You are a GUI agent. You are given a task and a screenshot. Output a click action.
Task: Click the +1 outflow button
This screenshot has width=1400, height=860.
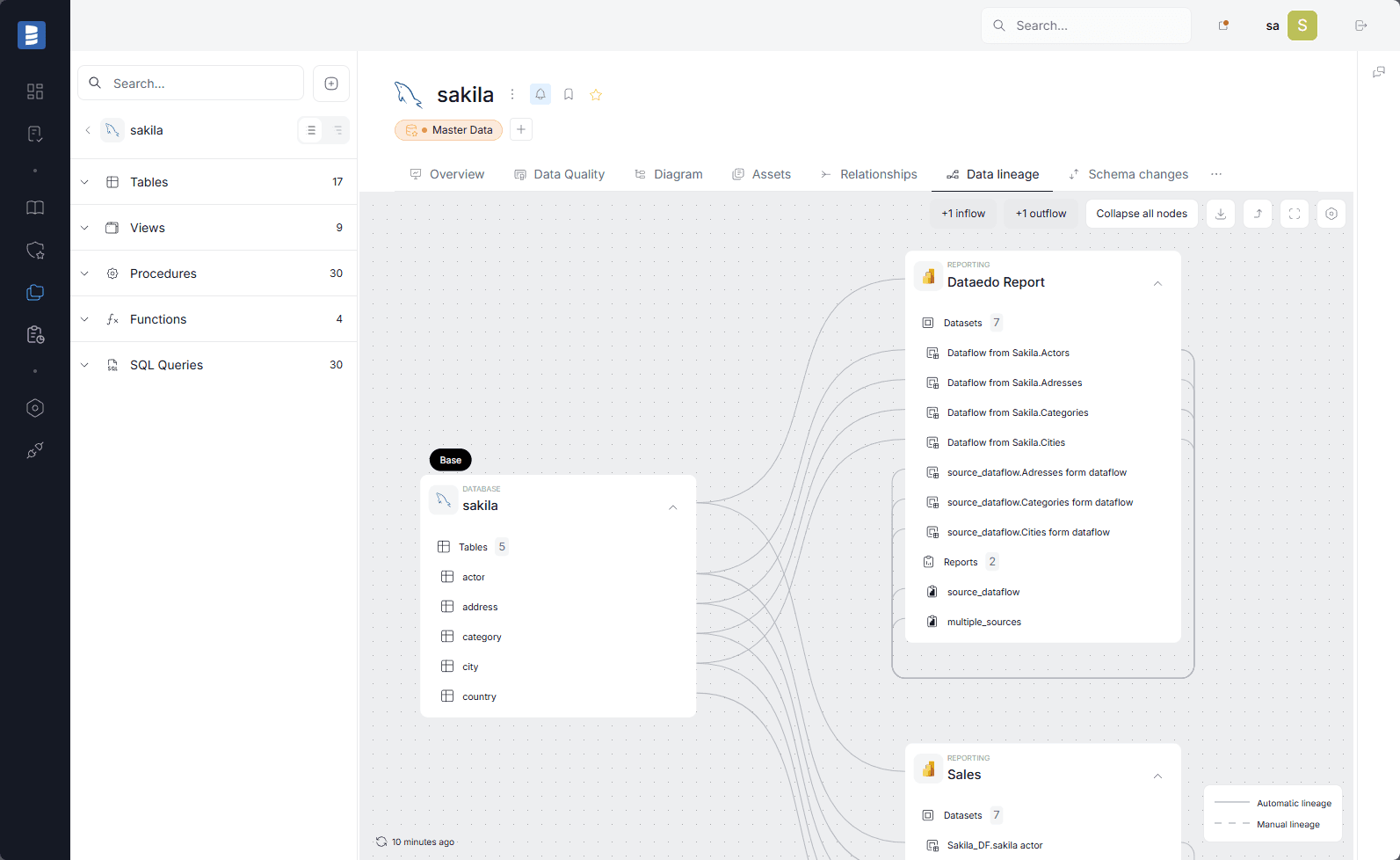click(1041, 214)
